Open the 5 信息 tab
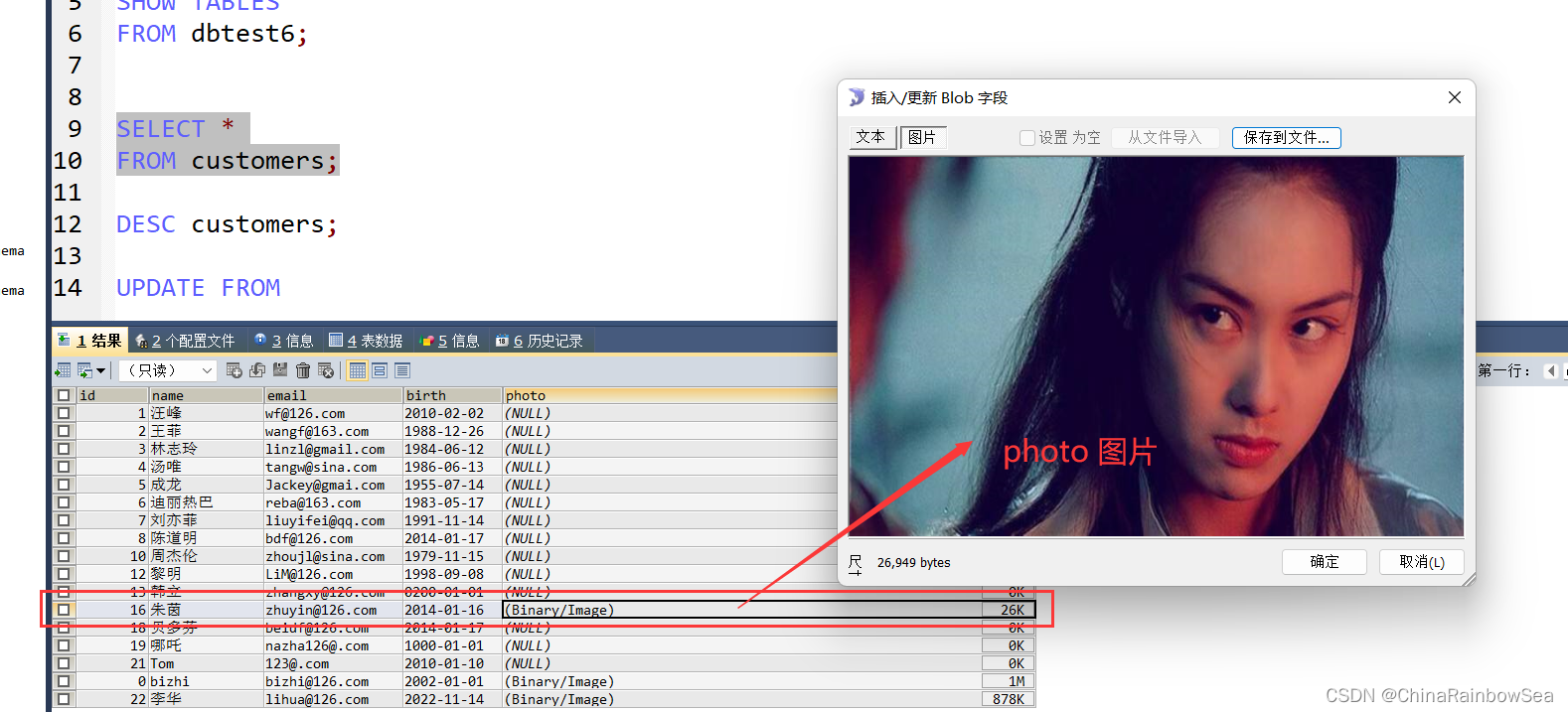 pos(450,341)
